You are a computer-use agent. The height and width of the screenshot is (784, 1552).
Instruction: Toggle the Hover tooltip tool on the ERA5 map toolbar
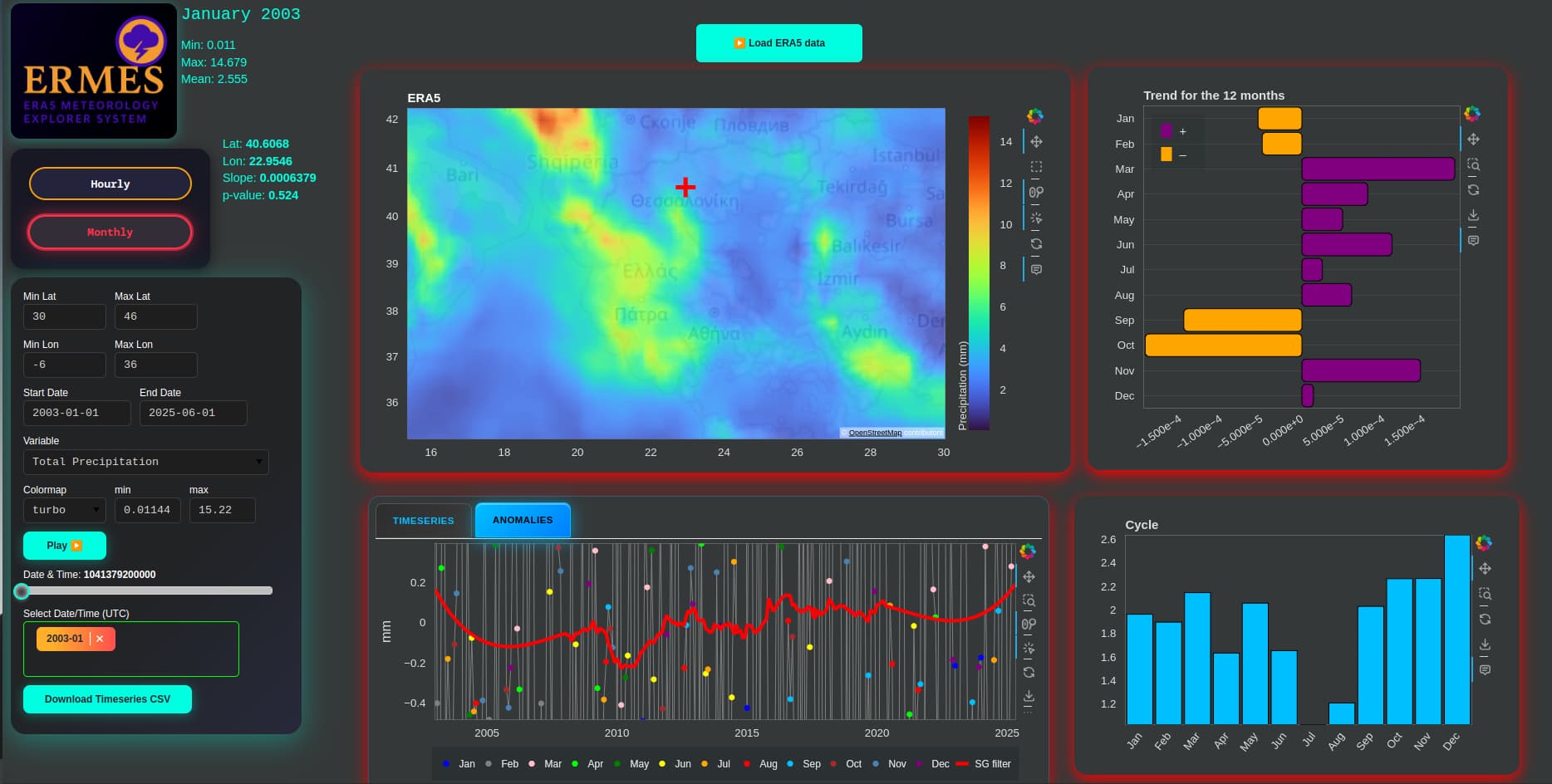pos(1036,270)
